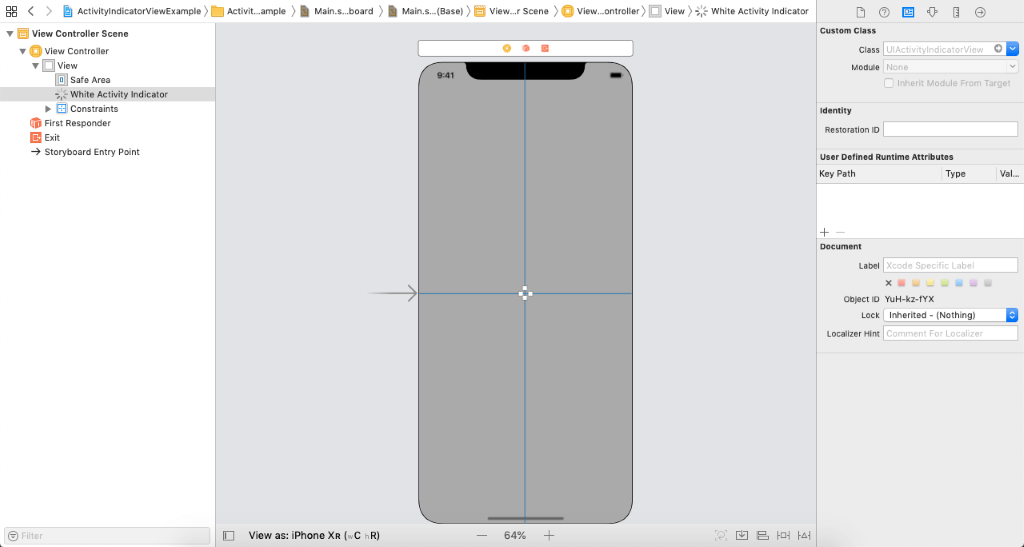
Task: Select First Responder in the outline
Action: tap(77, 123)
